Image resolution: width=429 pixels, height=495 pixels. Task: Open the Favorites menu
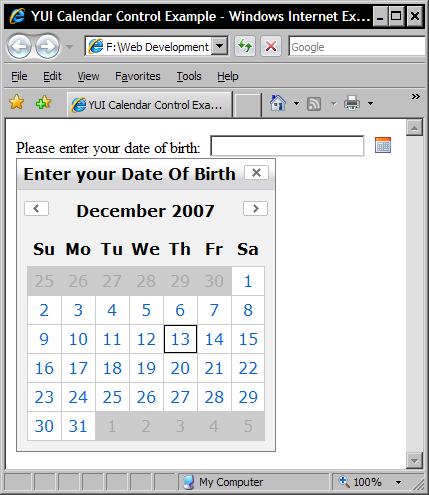(x=138, y=76)
